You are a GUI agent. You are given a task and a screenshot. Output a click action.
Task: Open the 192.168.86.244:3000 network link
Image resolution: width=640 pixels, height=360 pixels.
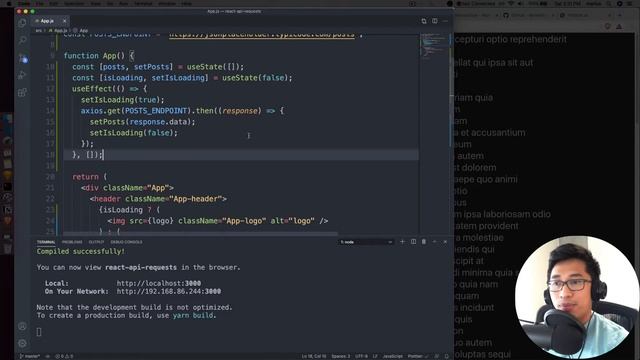(169, 291)
